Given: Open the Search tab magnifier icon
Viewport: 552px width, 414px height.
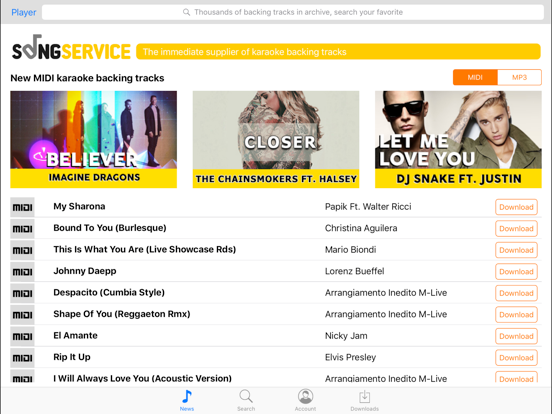Looking at the screenshot, I should (x=246, y=396).
